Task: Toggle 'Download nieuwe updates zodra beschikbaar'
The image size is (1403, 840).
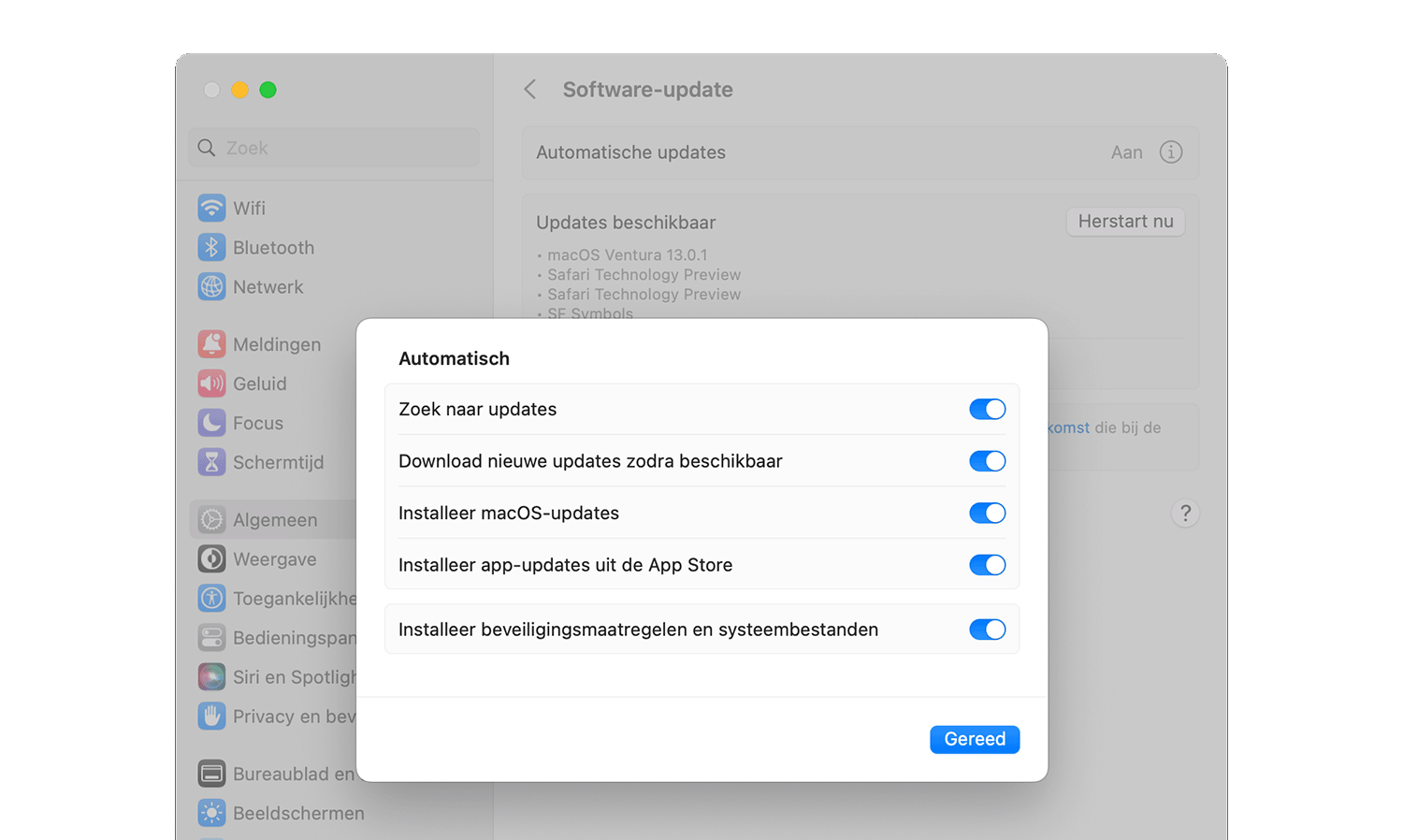Action: (x=987, y=461)
